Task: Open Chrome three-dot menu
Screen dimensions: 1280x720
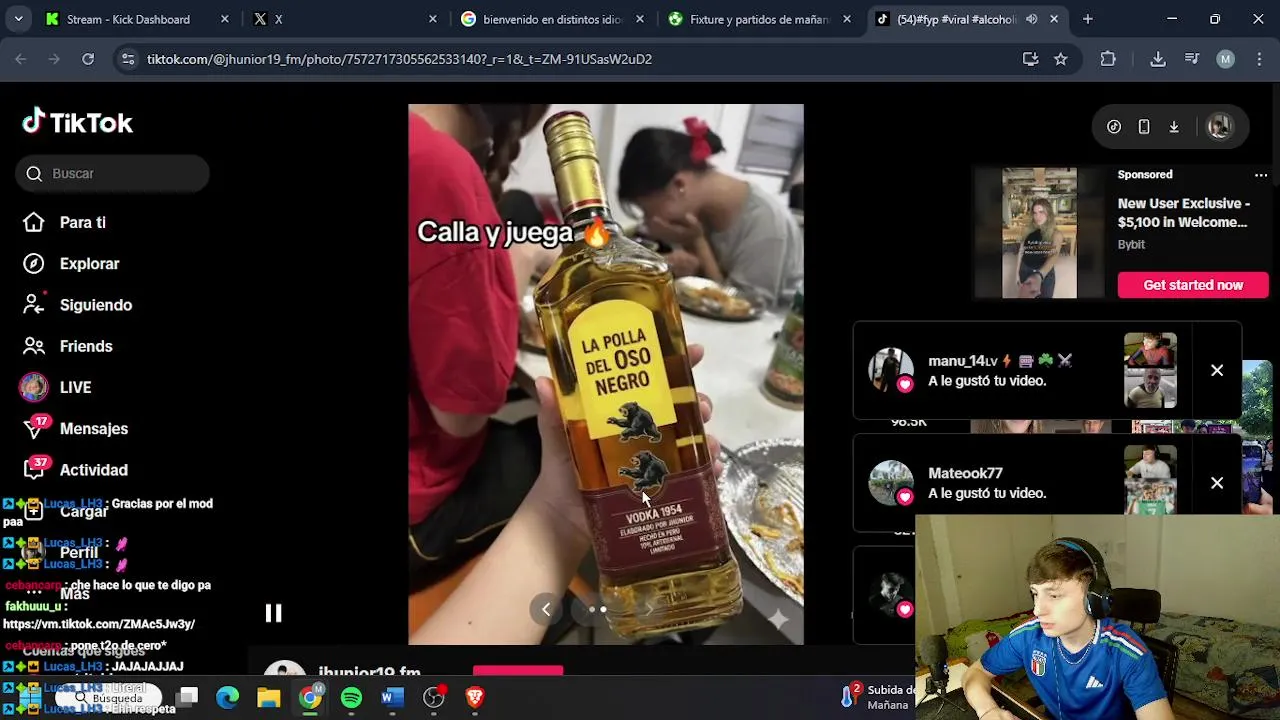Action: tap(1258, 59)
